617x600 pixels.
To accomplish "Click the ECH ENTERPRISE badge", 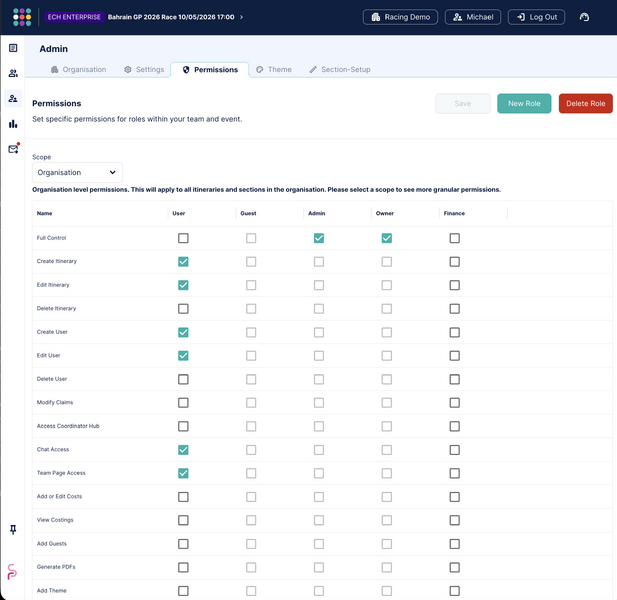I will (x=74, y=17).
